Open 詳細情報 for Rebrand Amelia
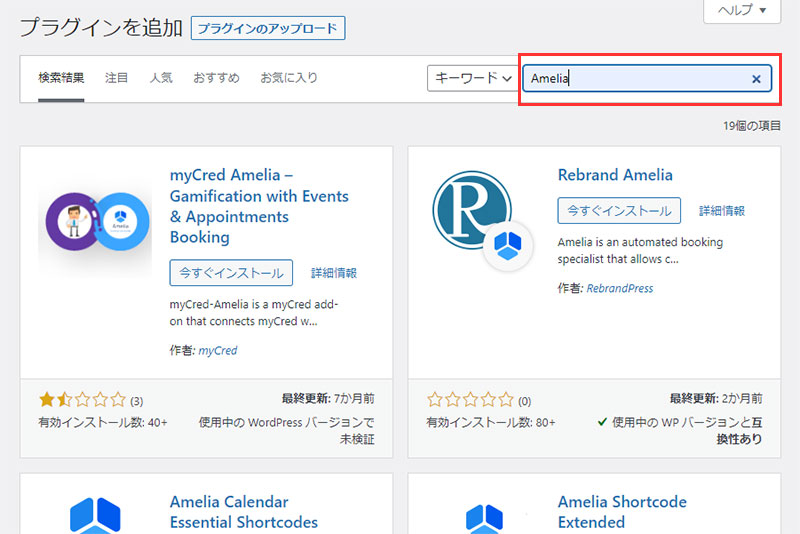The height and width of the screenshot is (534, 800). 722,211
